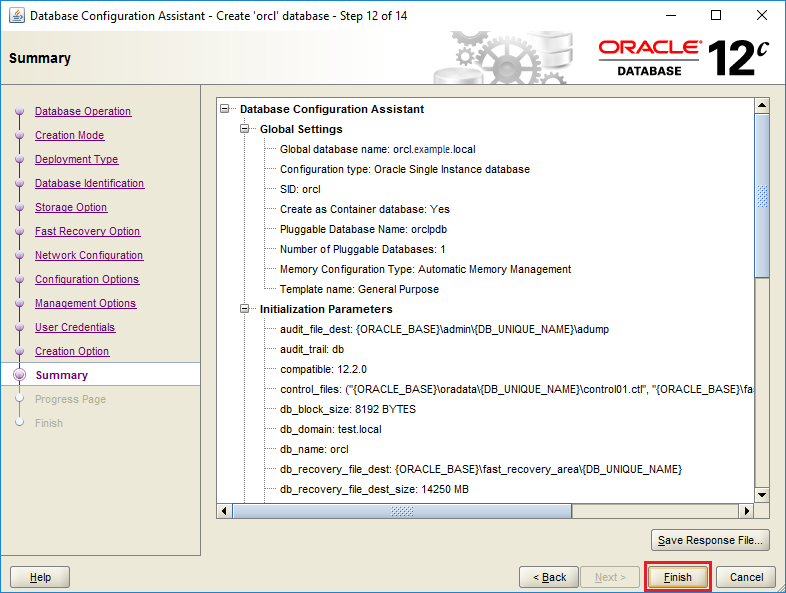786x593 pixels.
Task: Go to Creation Mode step
Action: point(70,135)
